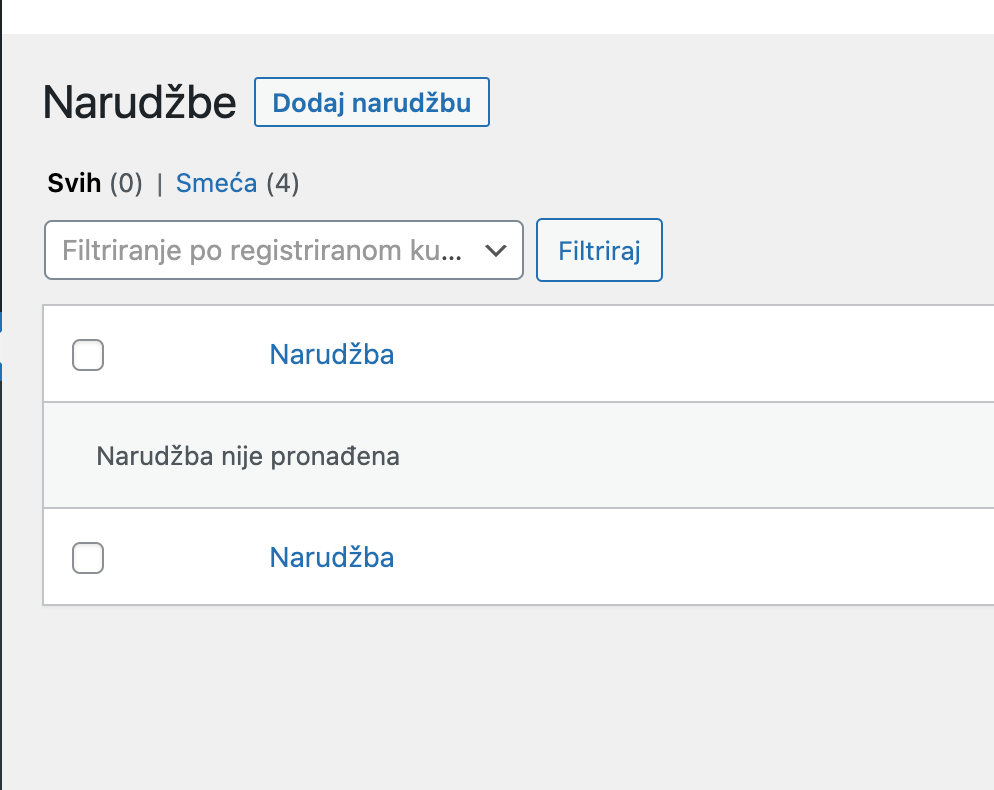Click the Filtriraj button
The image size is (994, 790).
pyautogui.click(x=598, y=250)
